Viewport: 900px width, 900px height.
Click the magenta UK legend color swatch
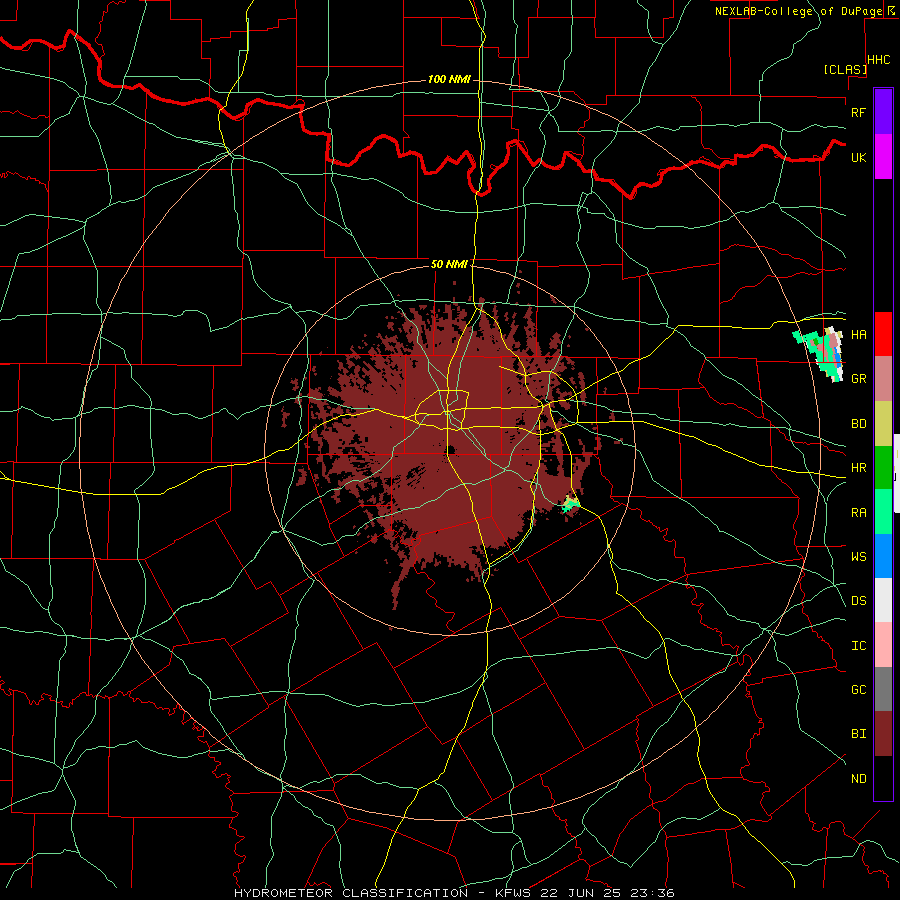tap(883, 157)
